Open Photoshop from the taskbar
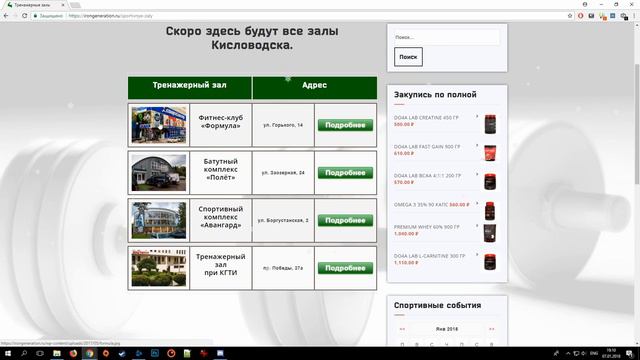The image size is (640, 360). (155, 353)
